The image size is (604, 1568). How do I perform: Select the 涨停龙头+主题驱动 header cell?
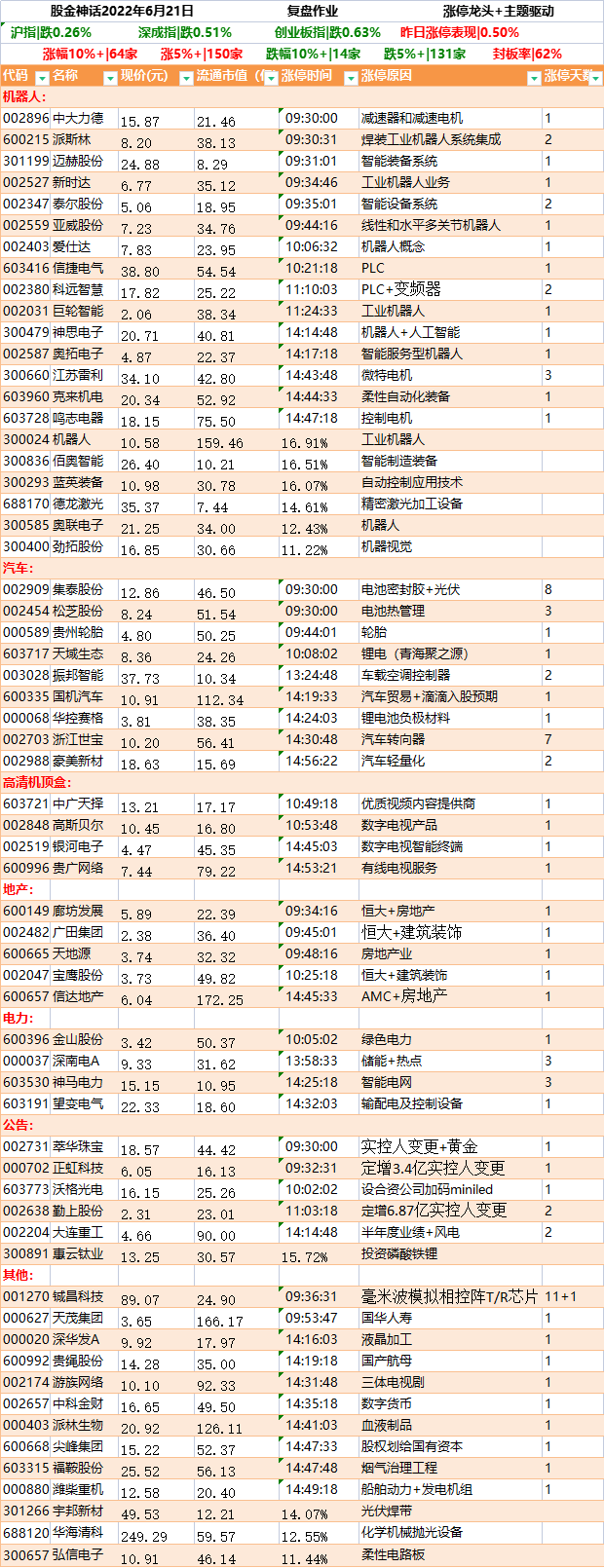click(x=498, y=12)
